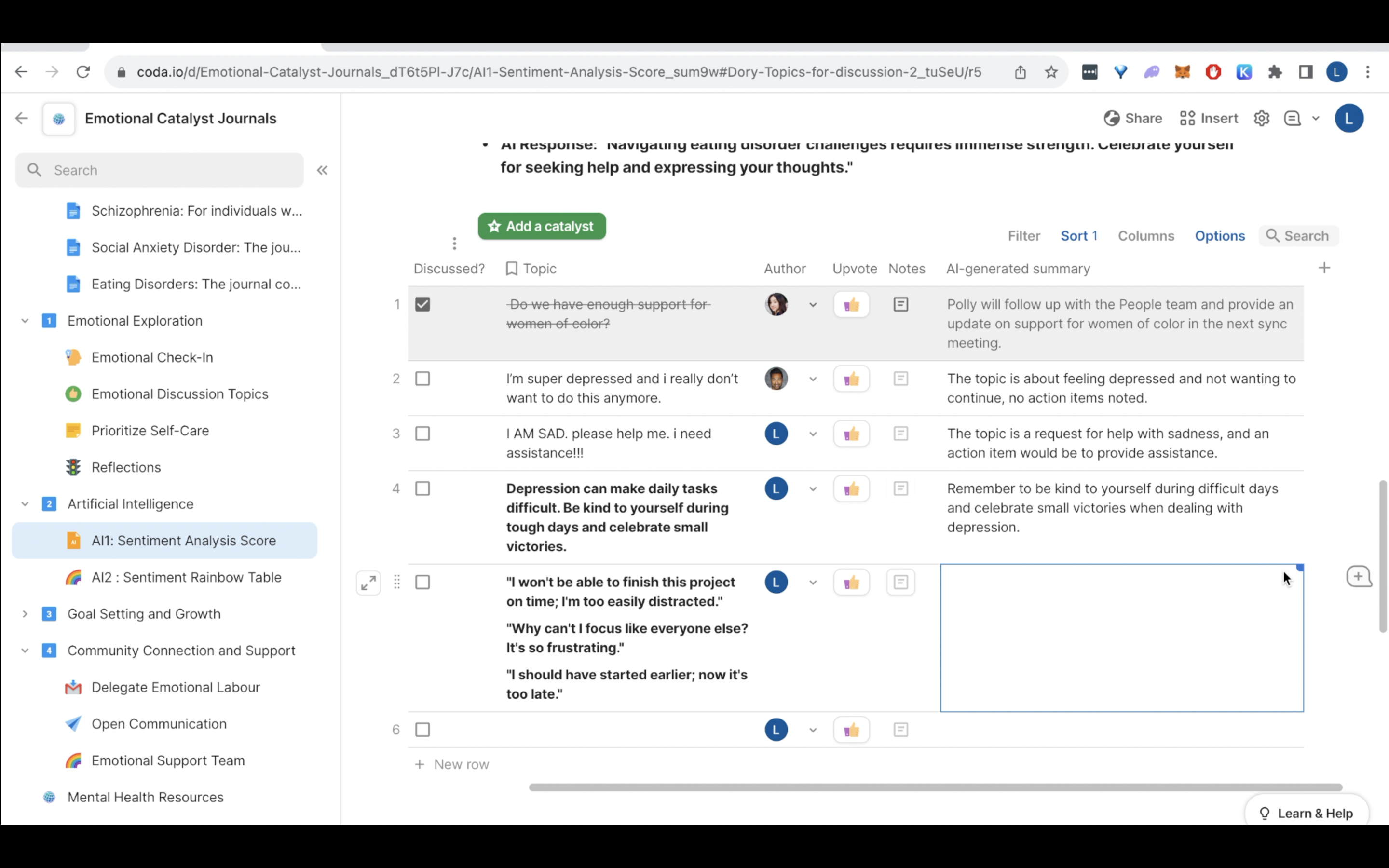The height and width of the screenshot is (868, 1389).
Task: Add a new column with plus icon
Action: pyautogui.click(x=1324, y=268)
